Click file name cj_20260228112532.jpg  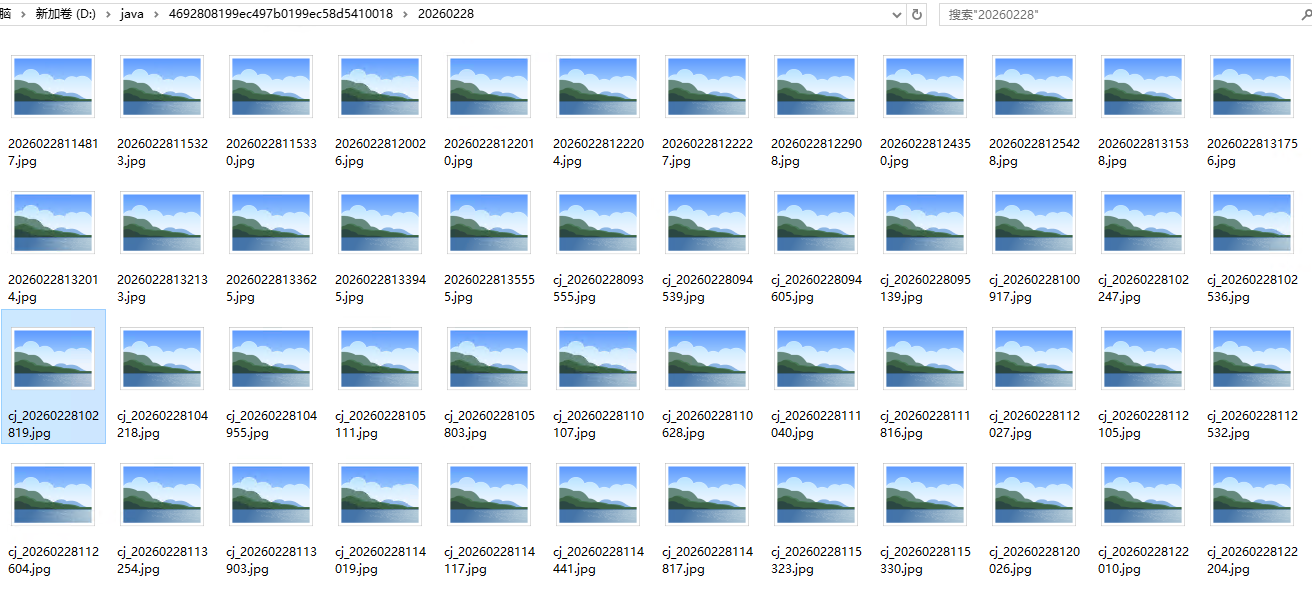[x=1252, y=424]
